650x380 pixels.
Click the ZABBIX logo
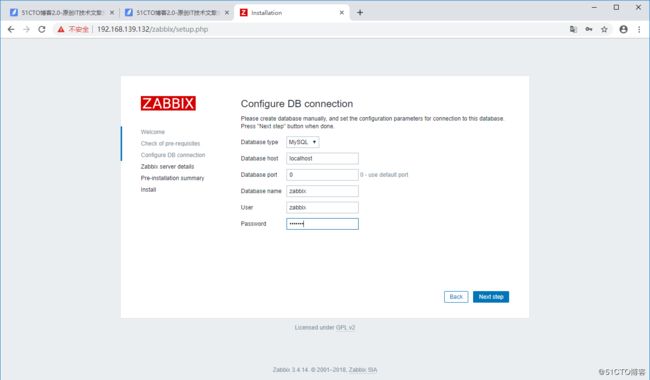pos(168,103)
